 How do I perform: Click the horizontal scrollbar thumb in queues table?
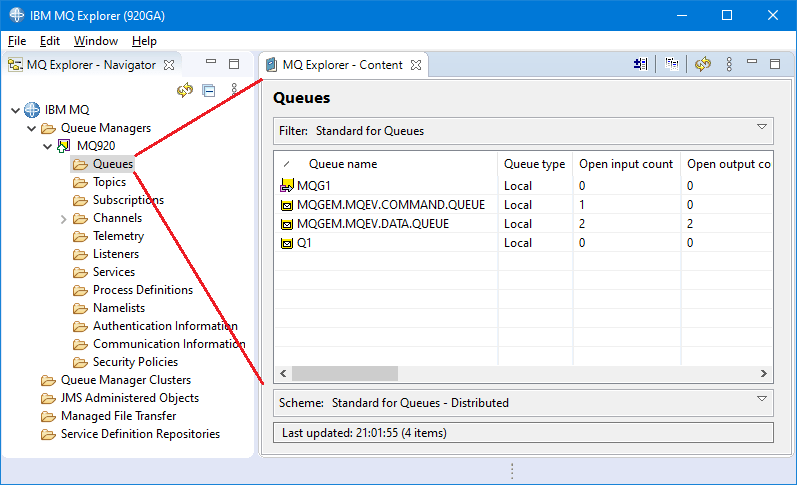coord(345,374)
